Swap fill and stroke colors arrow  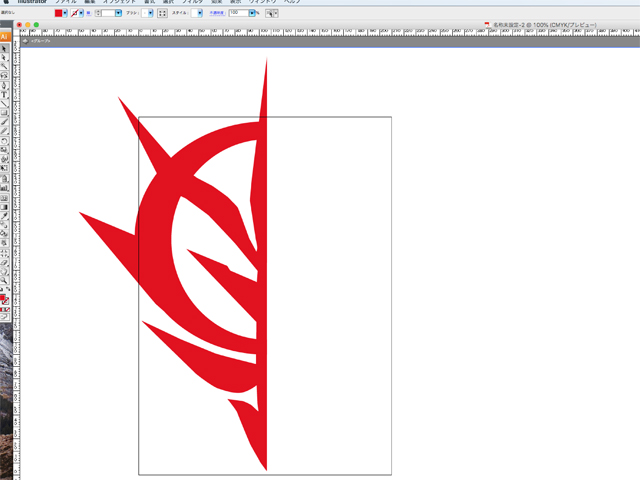[8, 289]
